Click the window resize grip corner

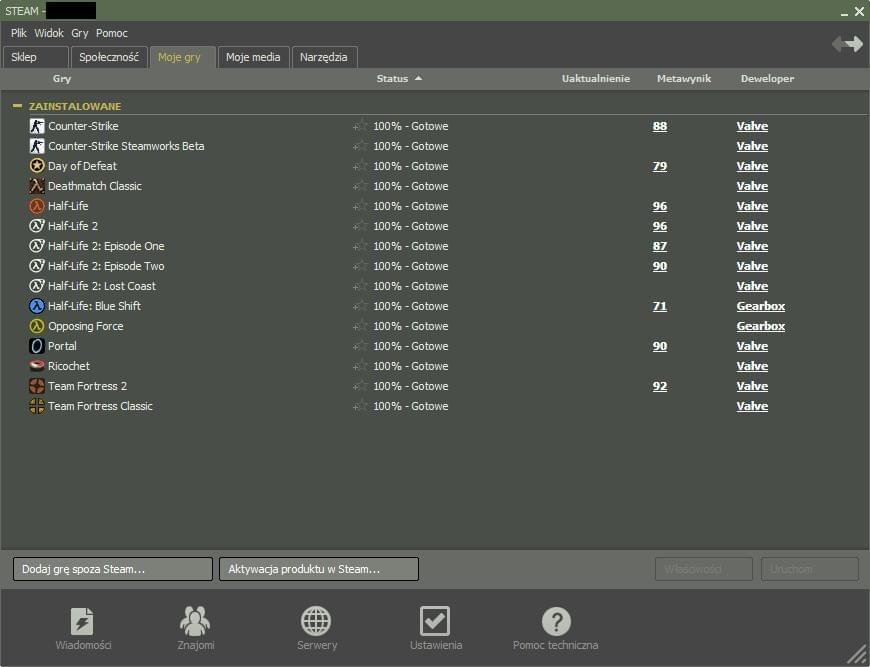tap(857, 655)
